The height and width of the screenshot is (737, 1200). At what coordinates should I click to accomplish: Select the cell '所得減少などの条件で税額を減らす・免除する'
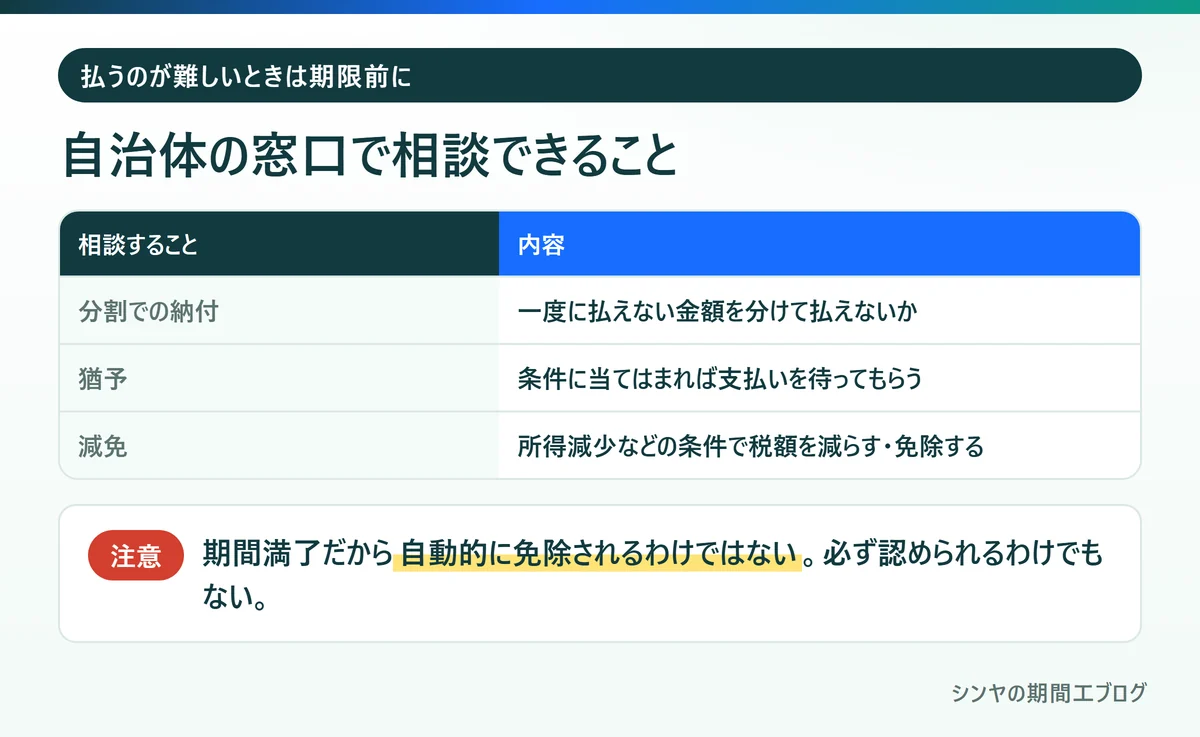[x=819, y=445]
